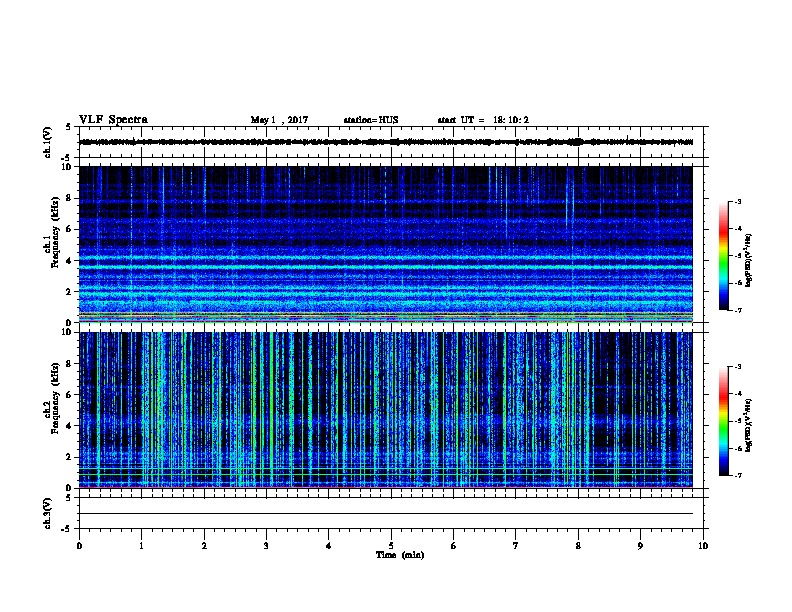
Task: Click the "VLF Spectra" plot title
Action: pos(113,120)
